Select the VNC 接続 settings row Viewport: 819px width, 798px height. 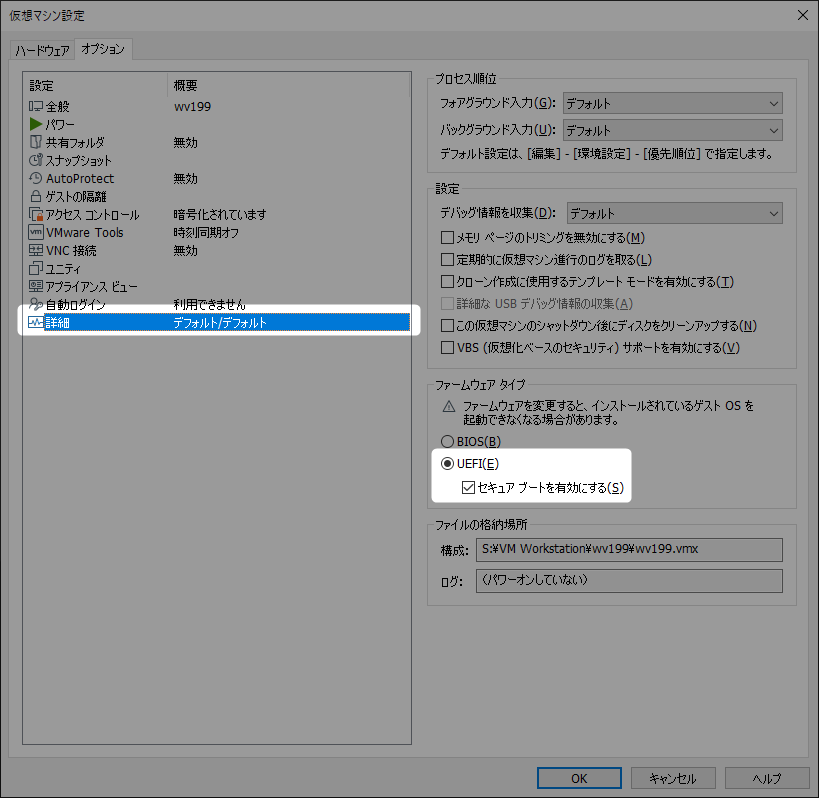pos(216,250)
